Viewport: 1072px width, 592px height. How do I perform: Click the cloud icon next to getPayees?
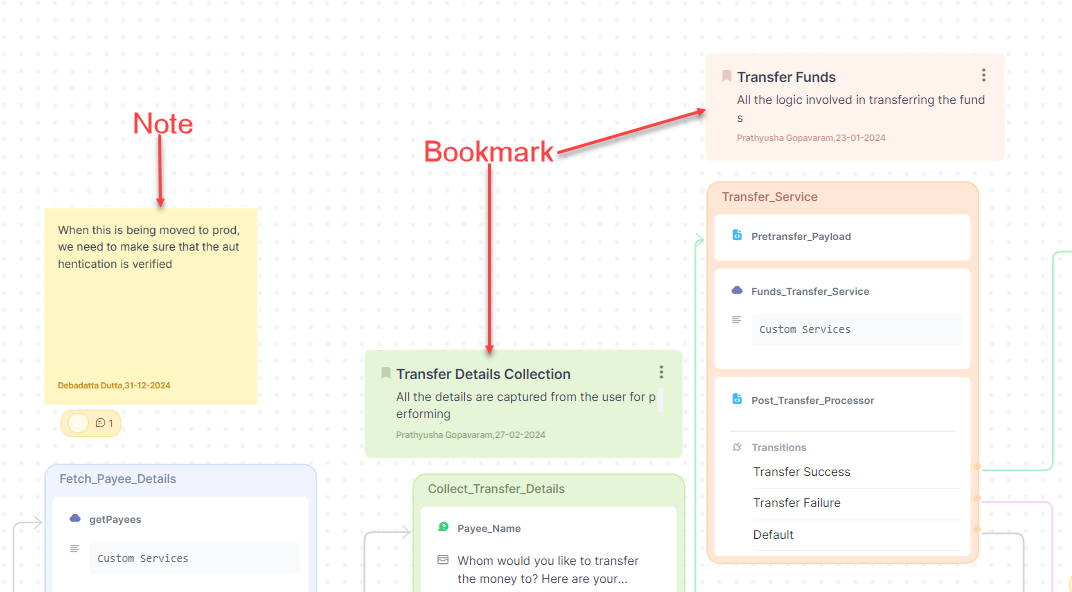click(x=75, y=519)
